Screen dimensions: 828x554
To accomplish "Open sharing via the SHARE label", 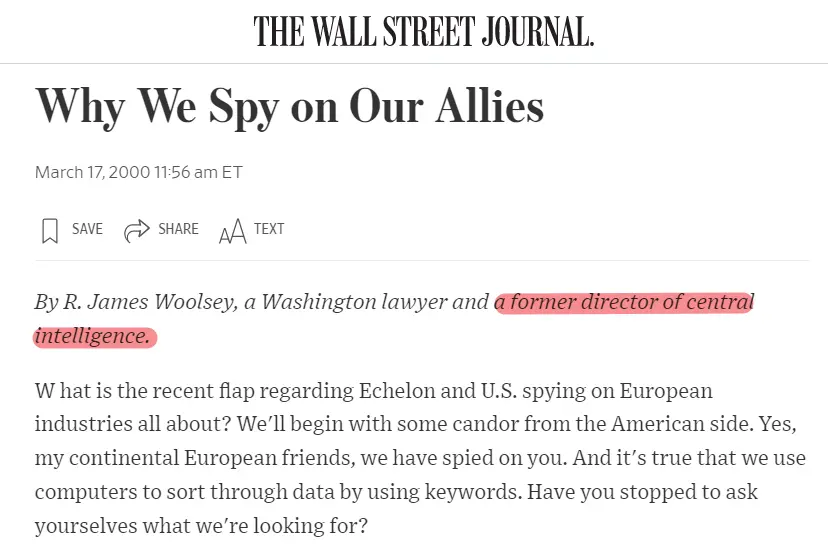I will (x=178, y=229).
